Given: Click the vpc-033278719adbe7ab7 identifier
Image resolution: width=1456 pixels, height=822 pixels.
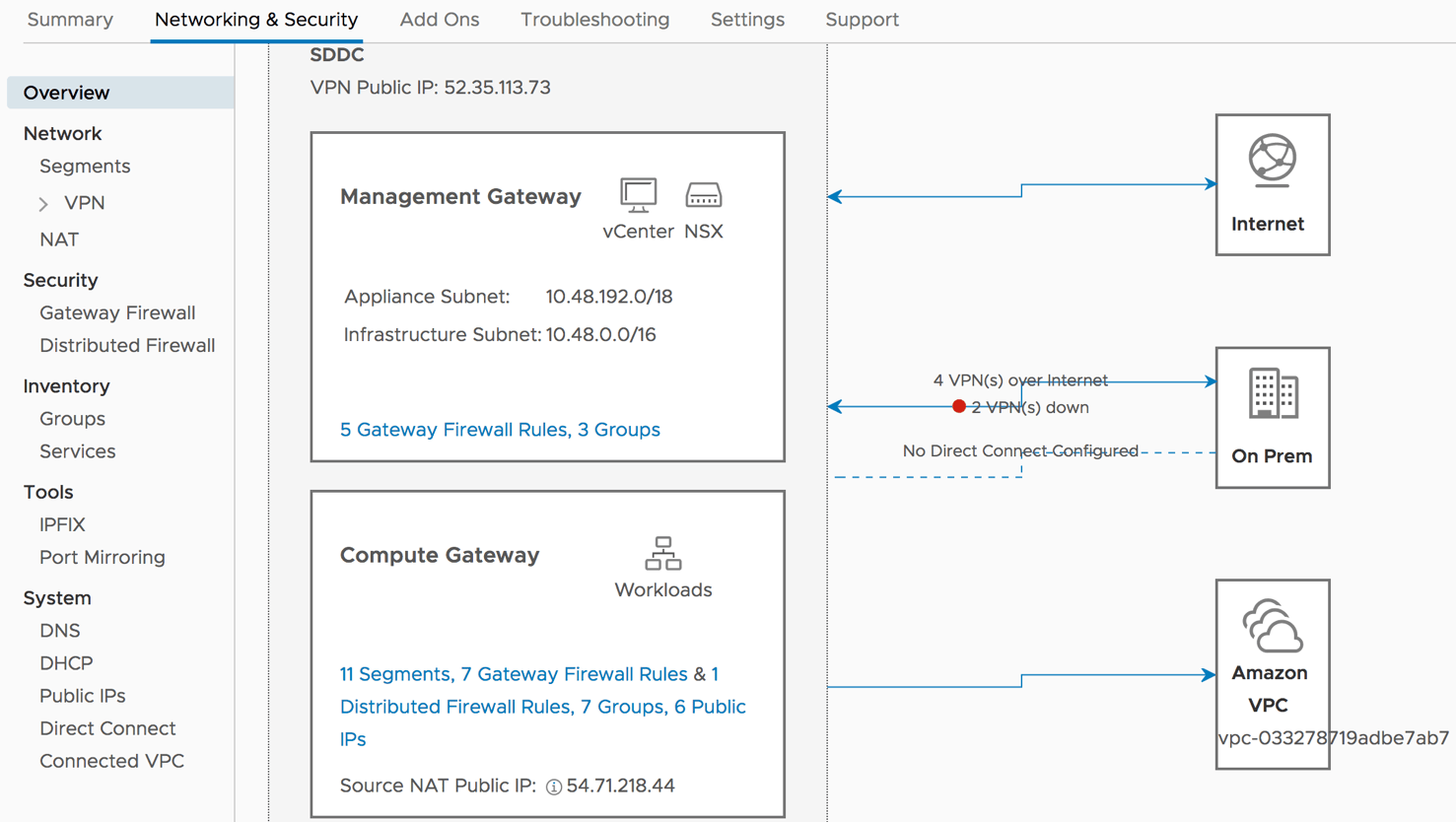Looking at the screenshot, I should [1334, 738].
